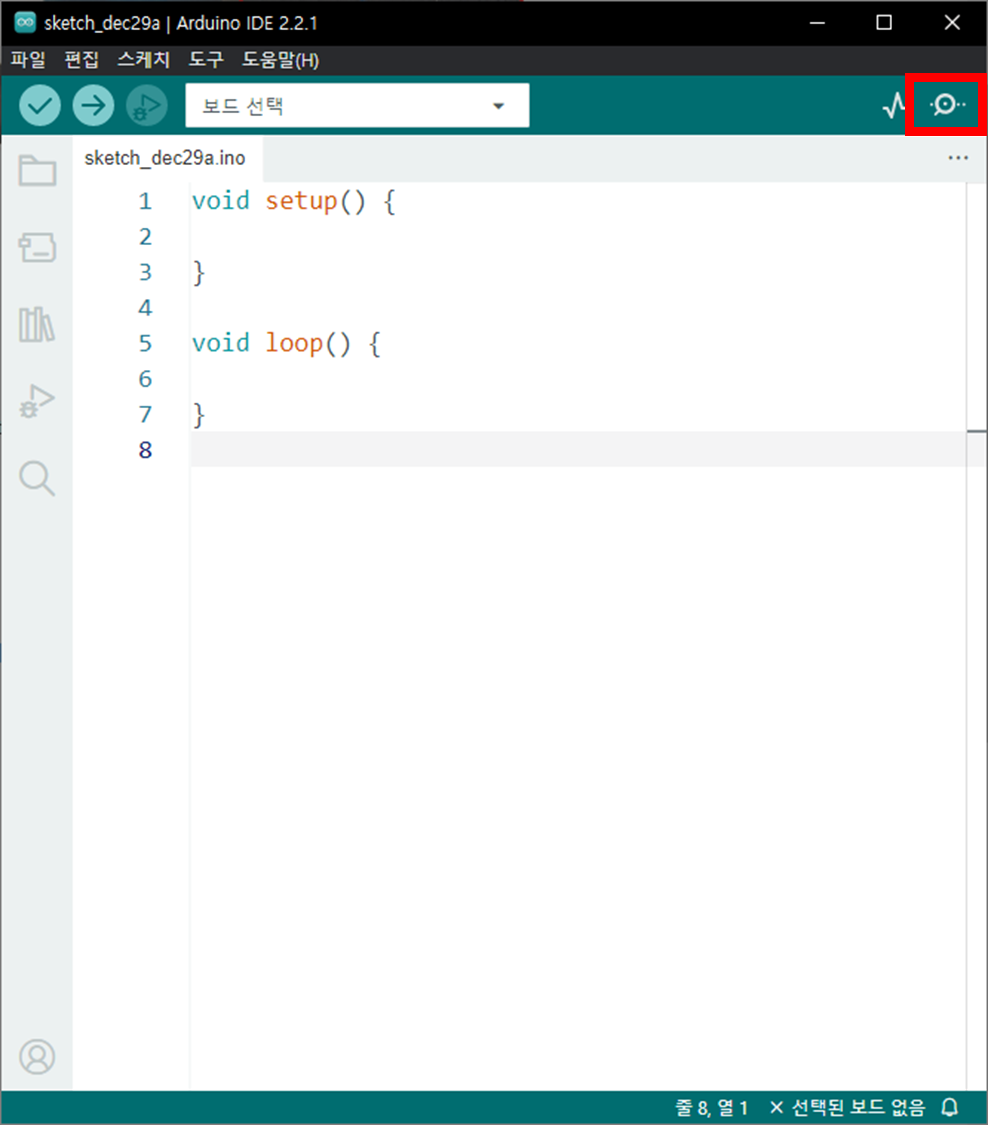Open the Library Manager books icon
This screenshot has height=1125, width=988.
click(37, 324)
